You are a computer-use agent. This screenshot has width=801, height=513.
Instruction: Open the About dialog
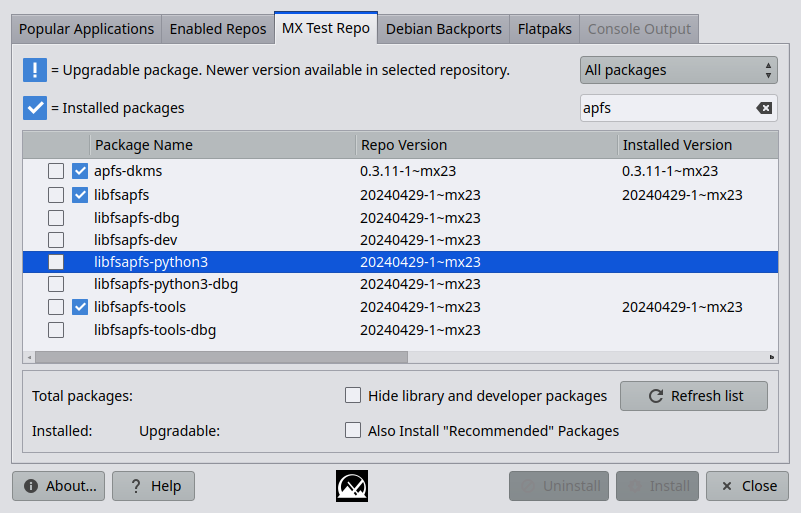click(59, 486)
